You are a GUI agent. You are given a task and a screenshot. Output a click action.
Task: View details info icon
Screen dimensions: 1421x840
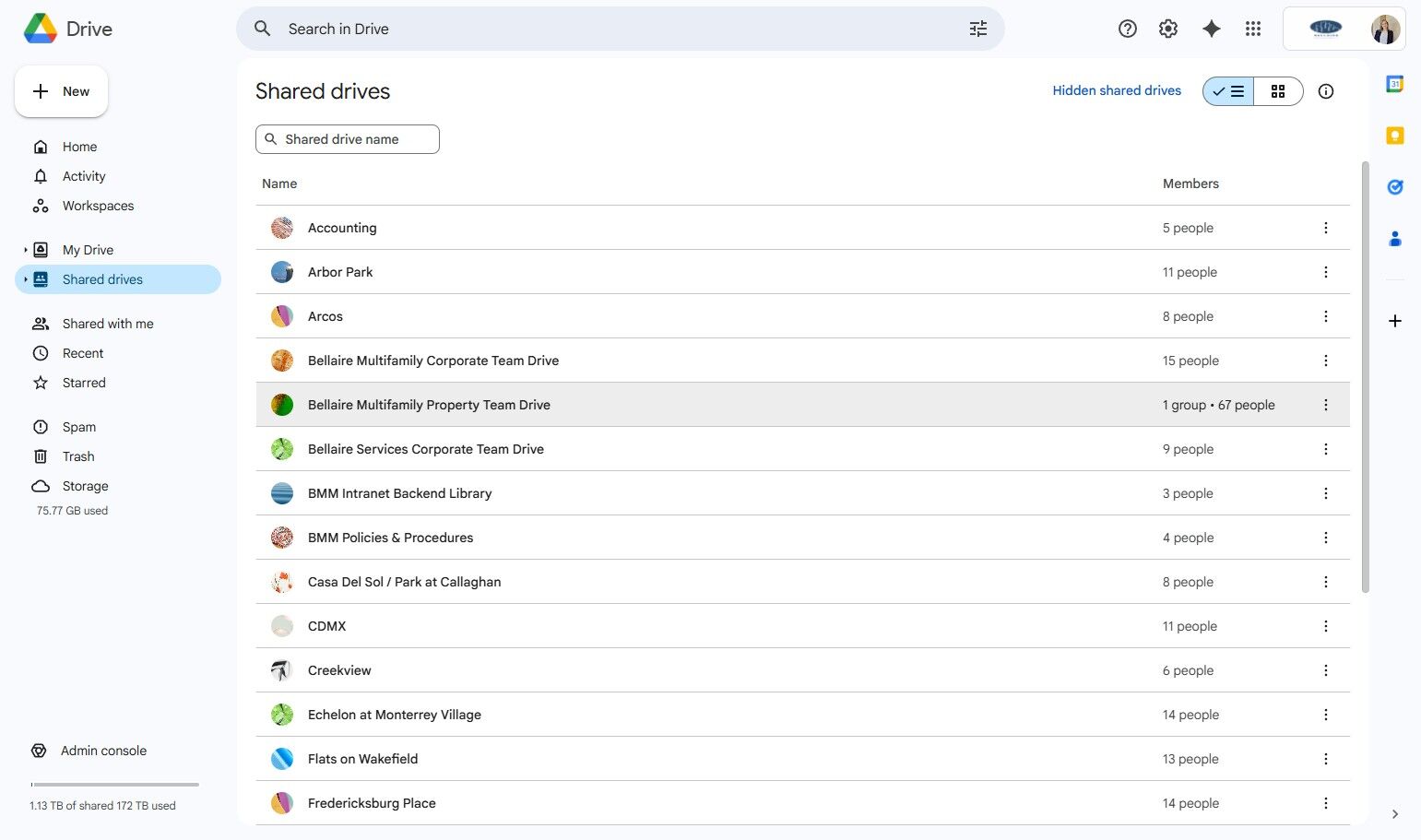1326,91
